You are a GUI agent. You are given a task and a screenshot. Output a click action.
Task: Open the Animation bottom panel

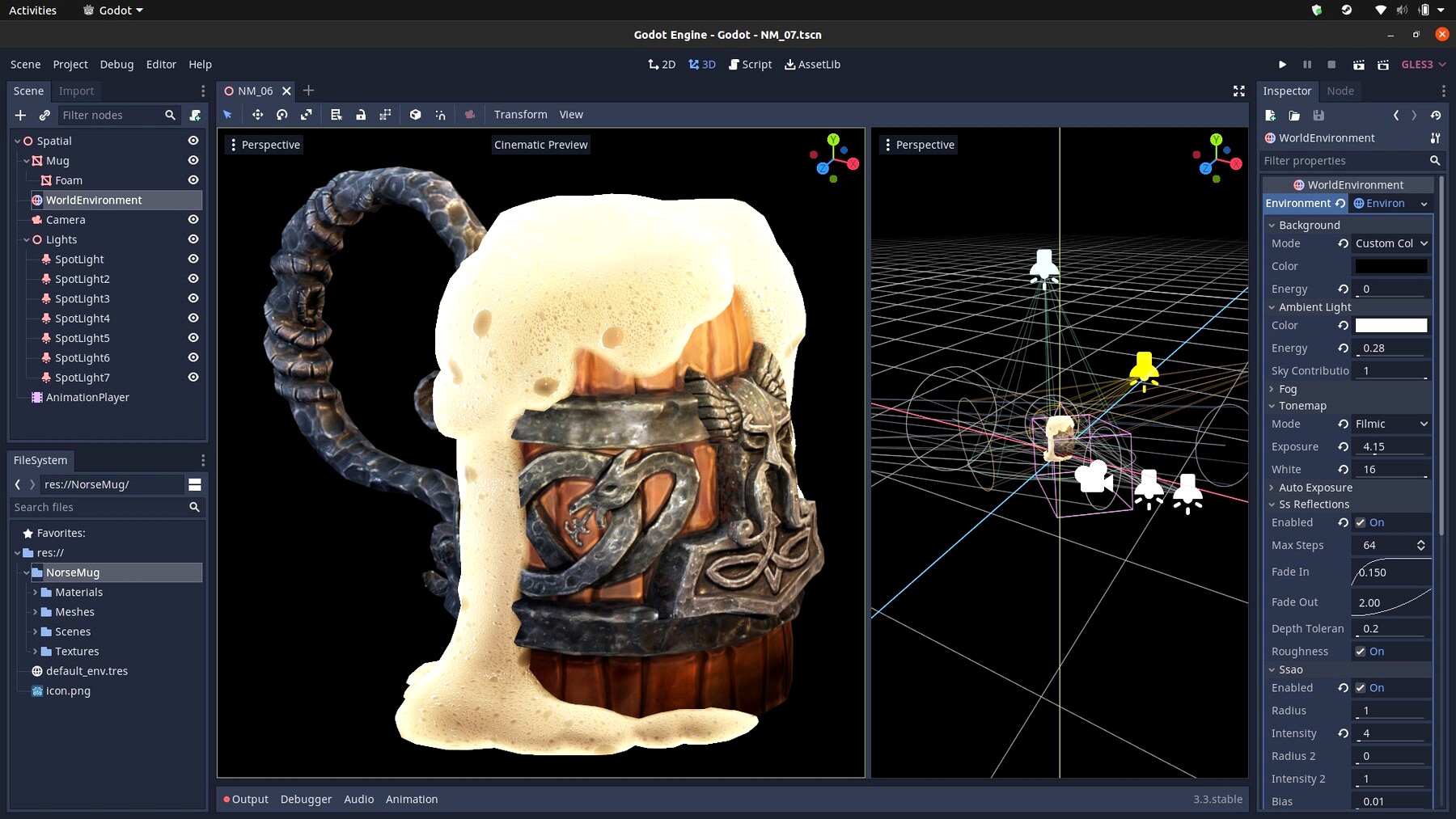(412, 800)
